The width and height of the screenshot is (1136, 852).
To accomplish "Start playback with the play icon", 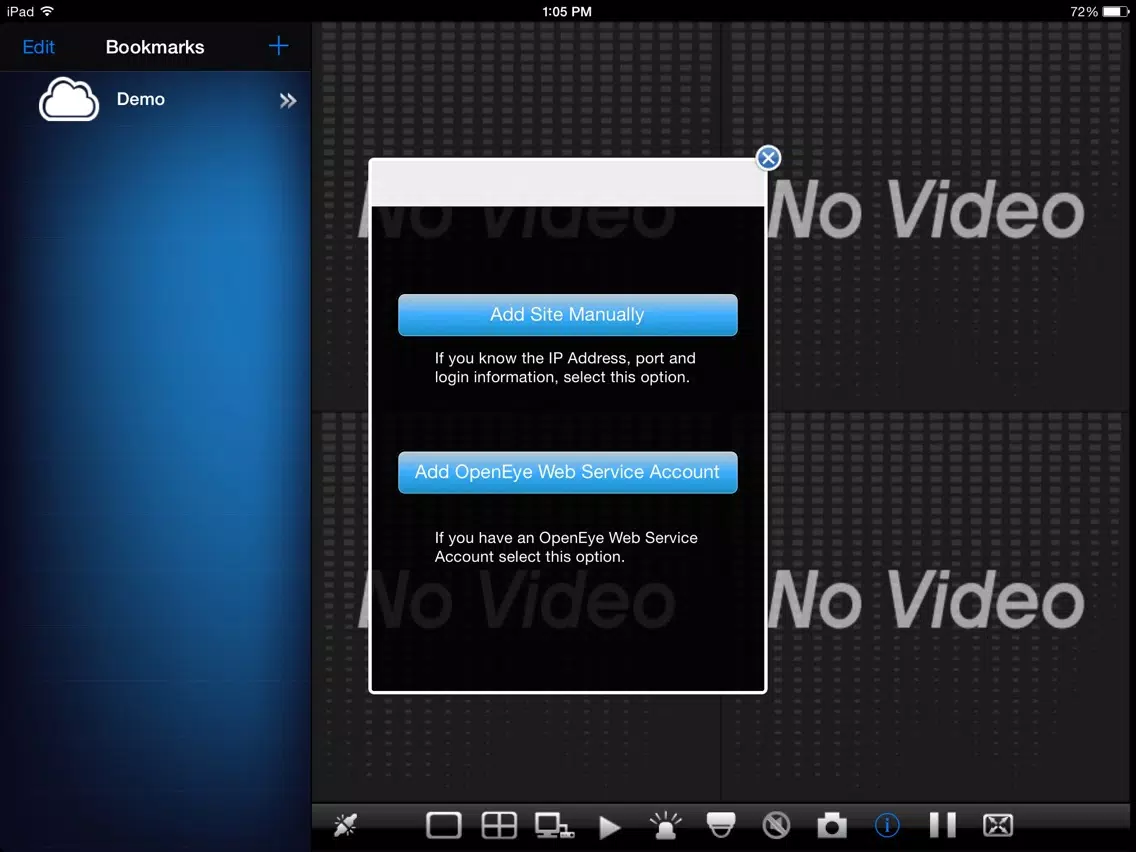I will [x=610, y=827].
